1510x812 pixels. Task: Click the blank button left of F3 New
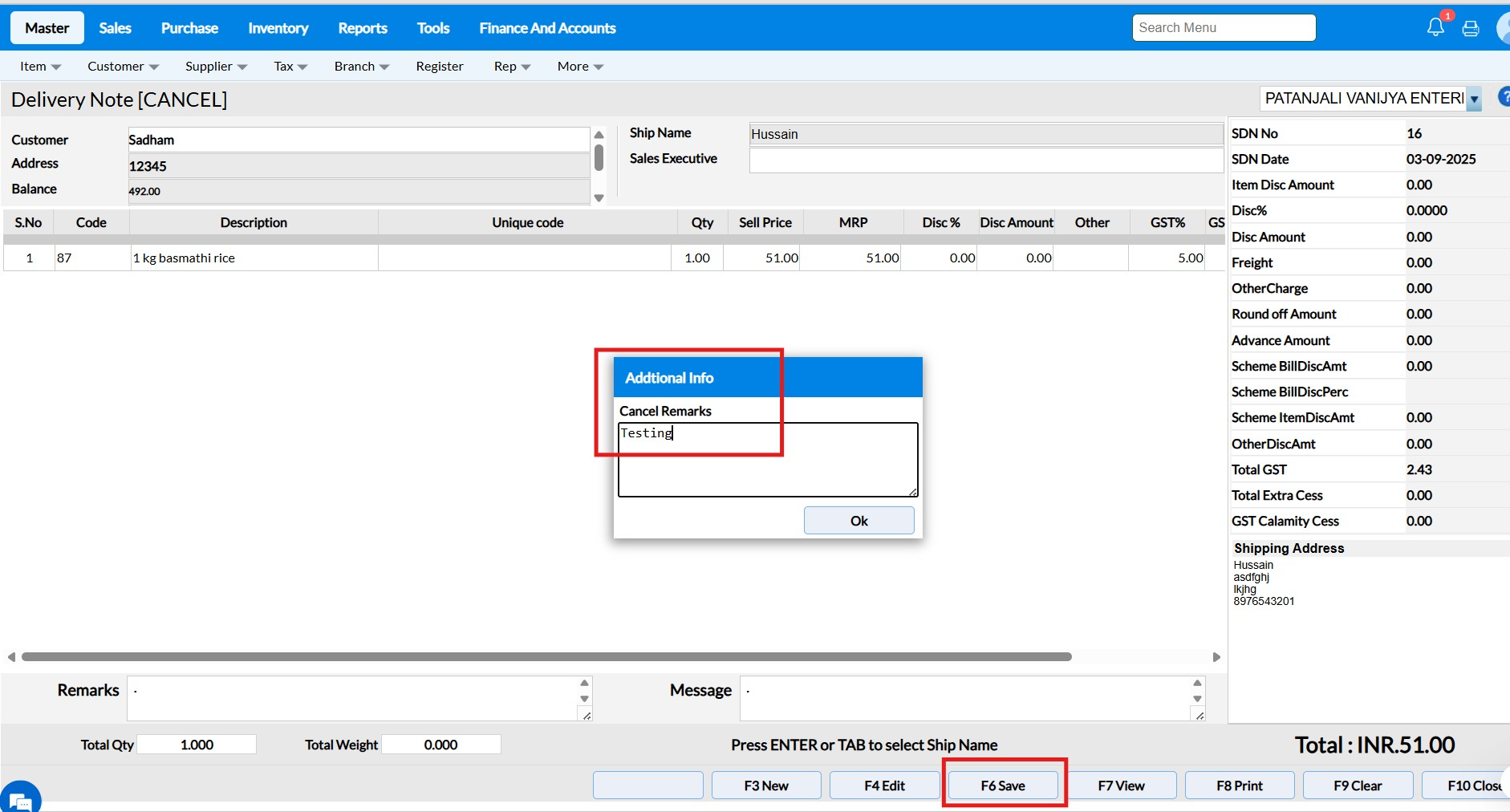point(648,786)
